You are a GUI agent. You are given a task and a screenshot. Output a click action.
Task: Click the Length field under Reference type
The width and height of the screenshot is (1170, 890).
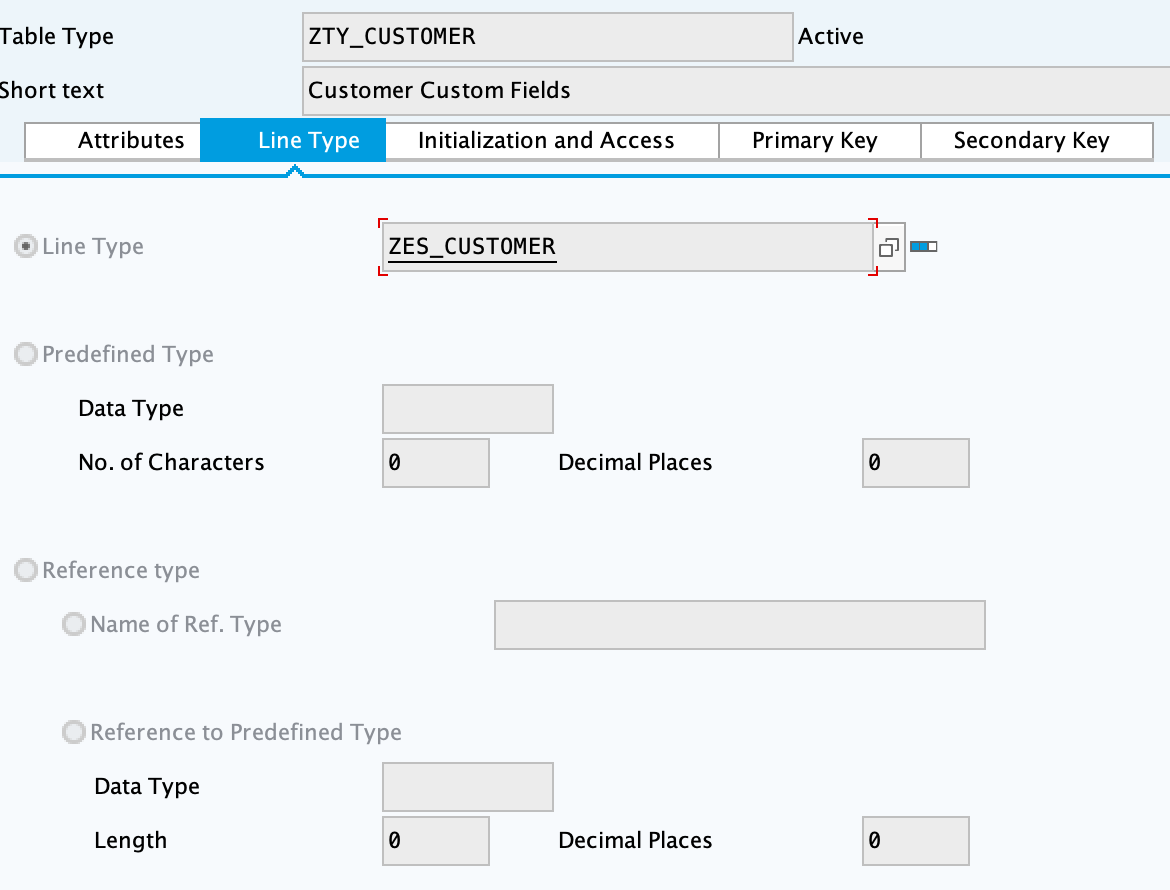pos(435,841)
